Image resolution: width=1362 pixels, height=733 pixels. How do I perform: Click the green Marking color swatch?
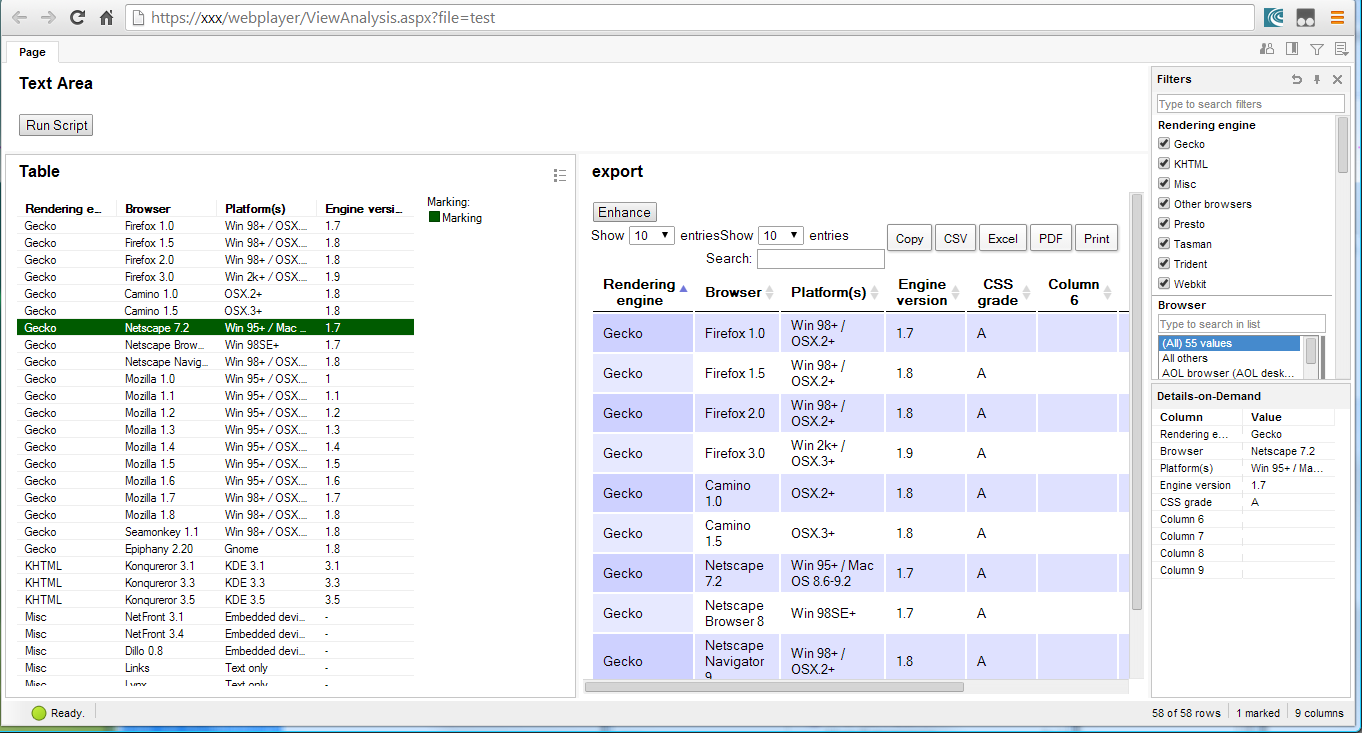pos(434,217)
